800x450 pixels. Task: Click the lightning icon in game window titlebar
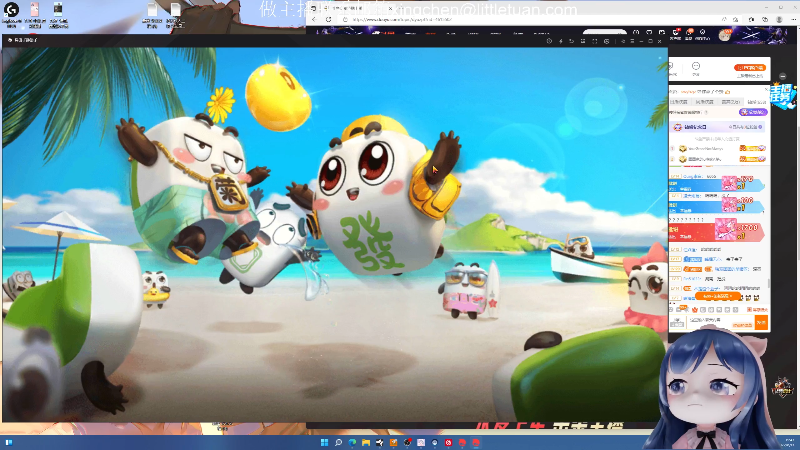point(561,41)
